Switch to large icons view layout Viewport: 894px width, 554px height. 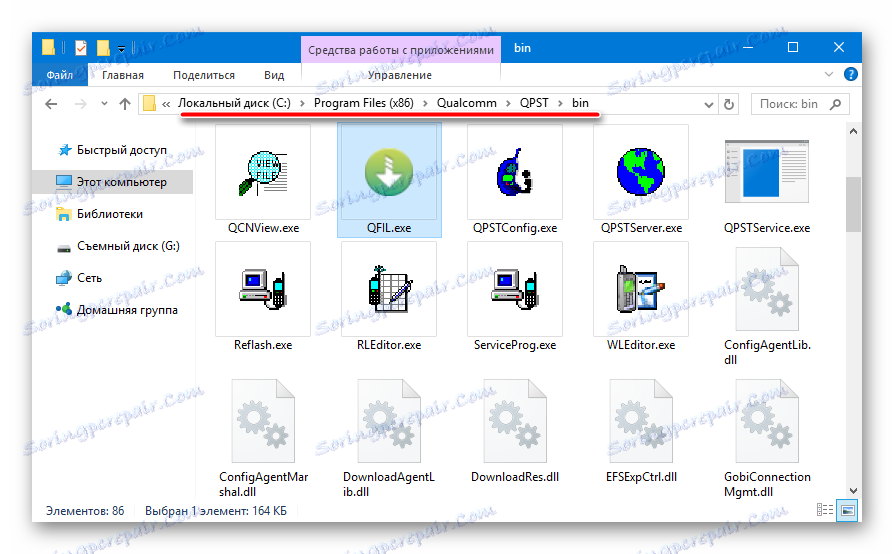848,510
